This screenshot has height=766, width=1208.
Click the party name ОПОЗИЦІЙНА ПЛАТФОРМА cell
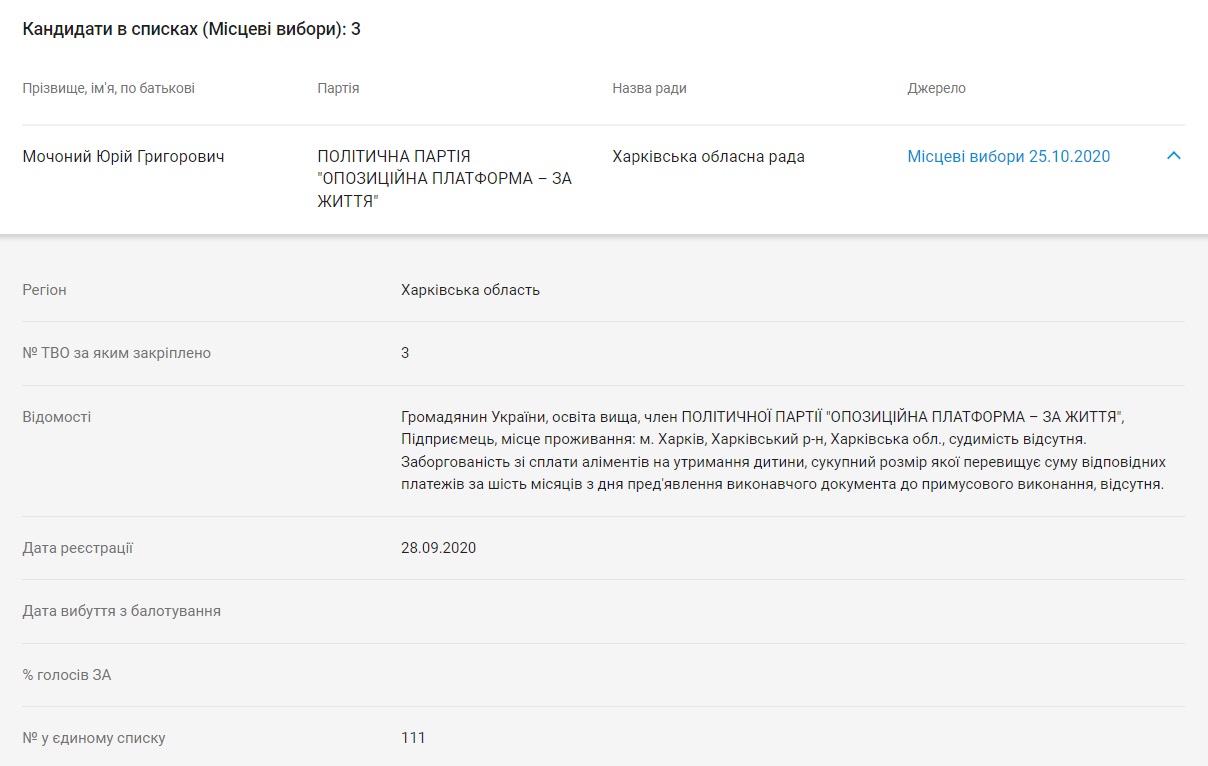444,179
